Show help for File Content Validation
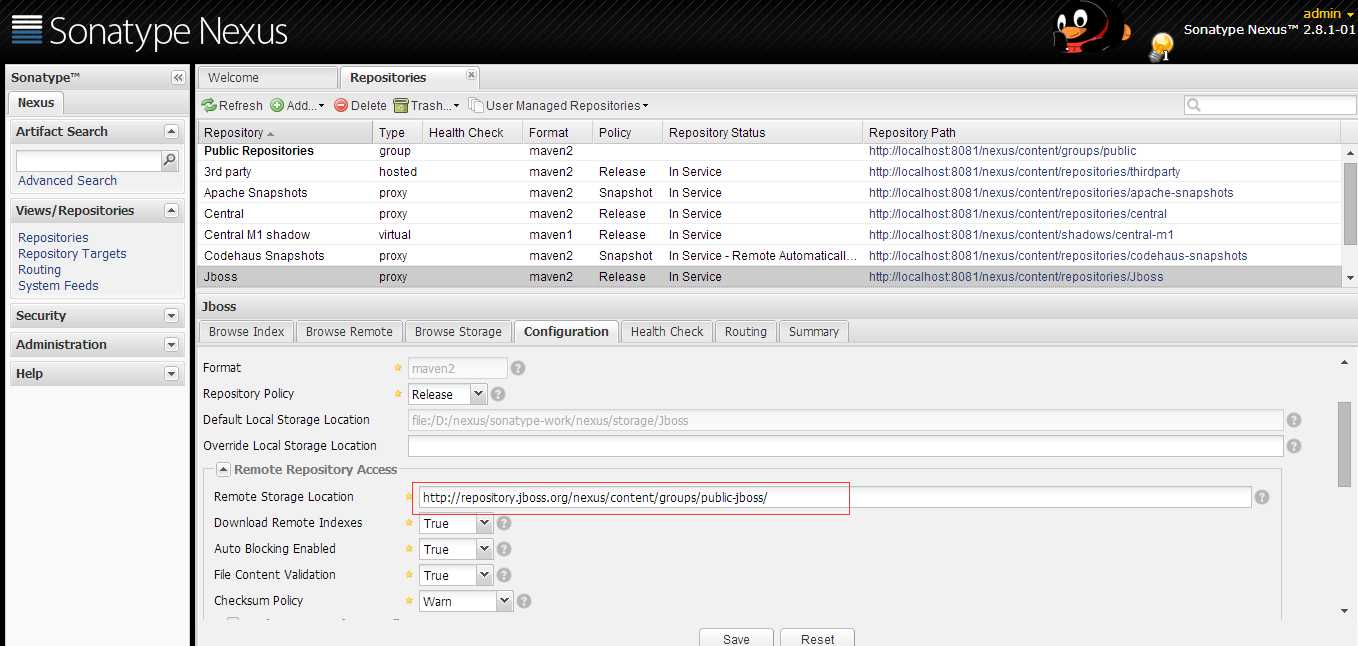Image resolution: width=1358 pixels, height=646 pixels. click(x=504, y=575)
